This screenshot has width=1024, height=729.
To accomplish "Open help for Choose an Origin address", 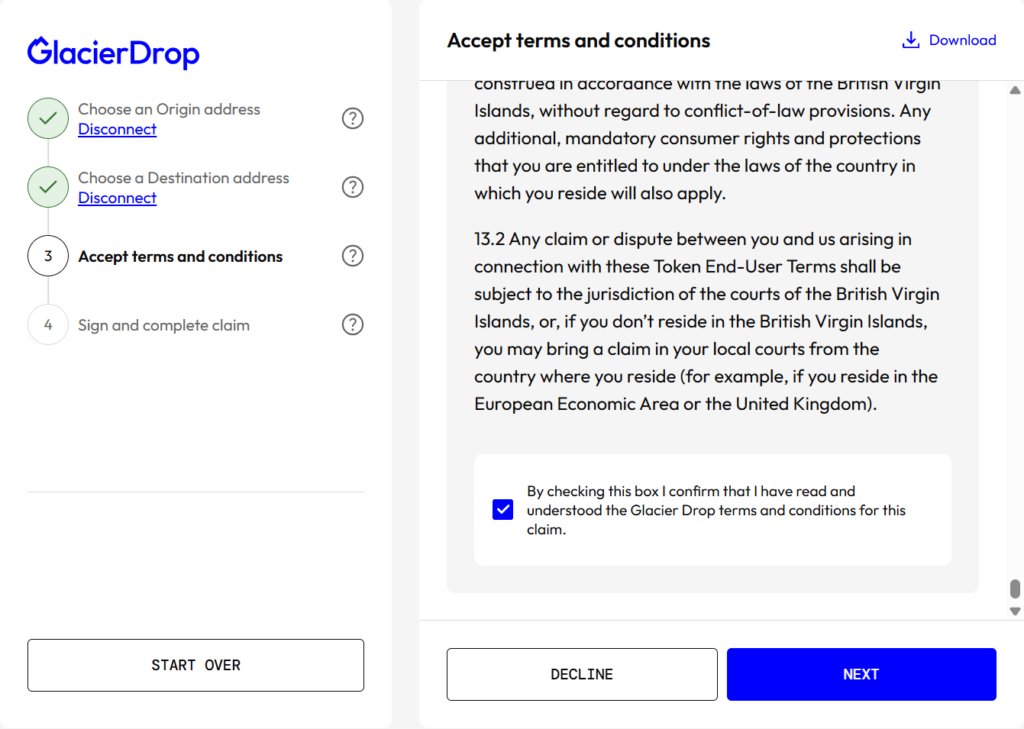I will pos(353,118).
